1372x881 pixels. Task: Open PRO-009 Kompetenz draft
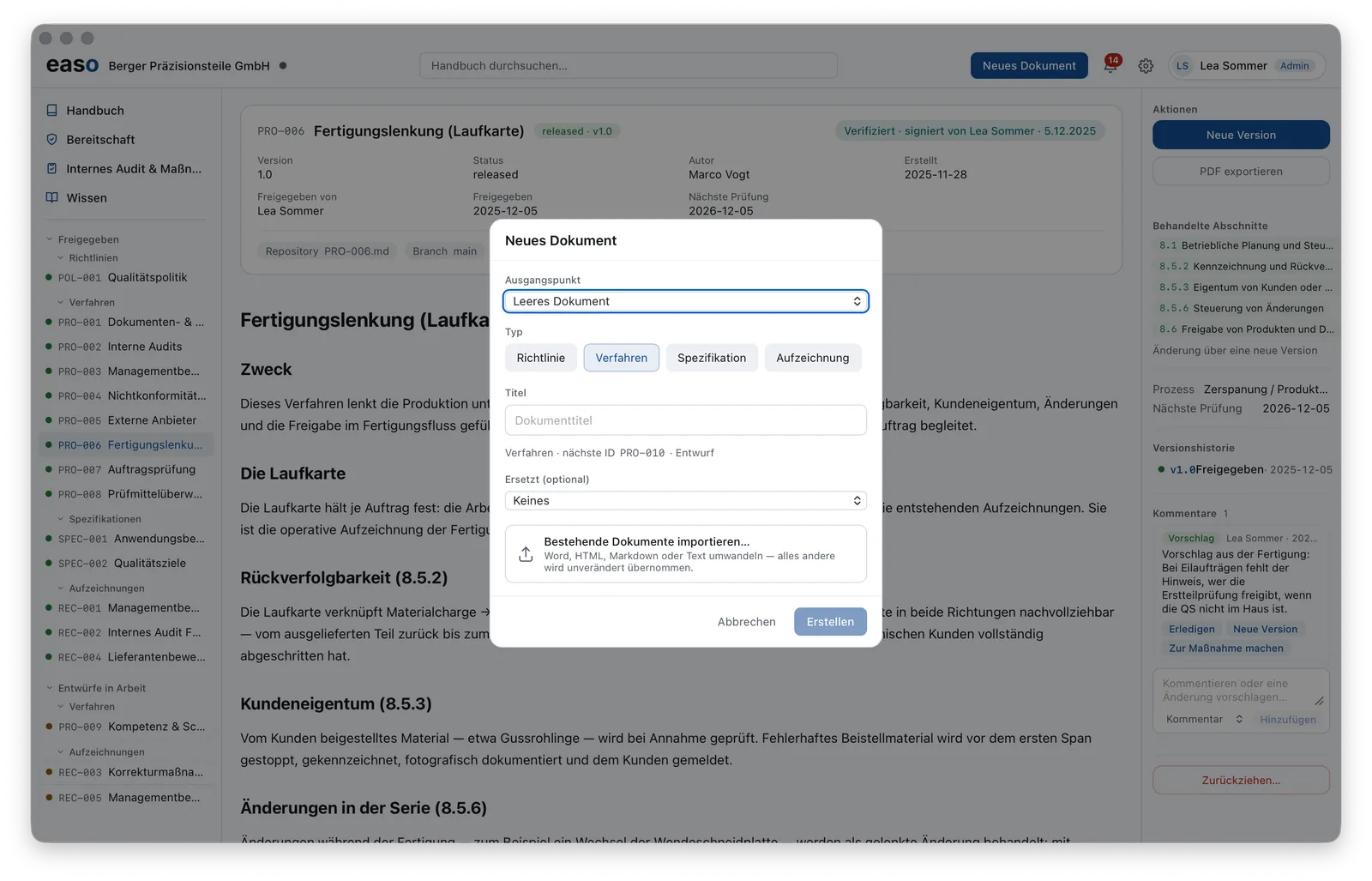point(127,727)
